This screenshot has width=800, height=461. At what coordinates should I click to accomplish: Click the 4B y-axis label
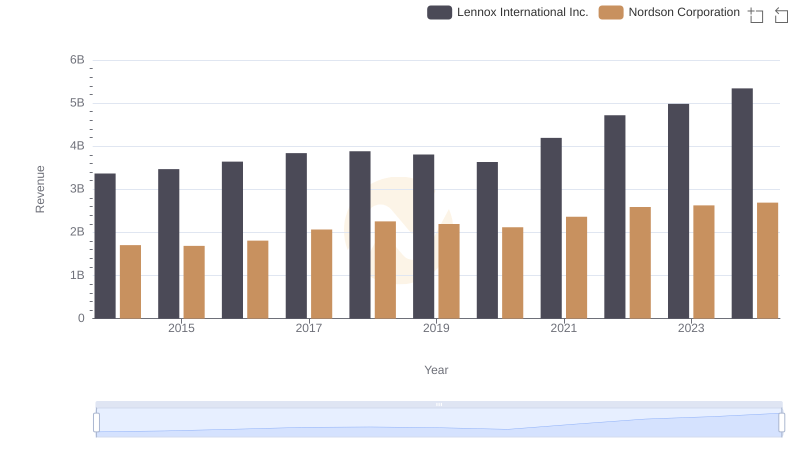(x=77, y=146)
